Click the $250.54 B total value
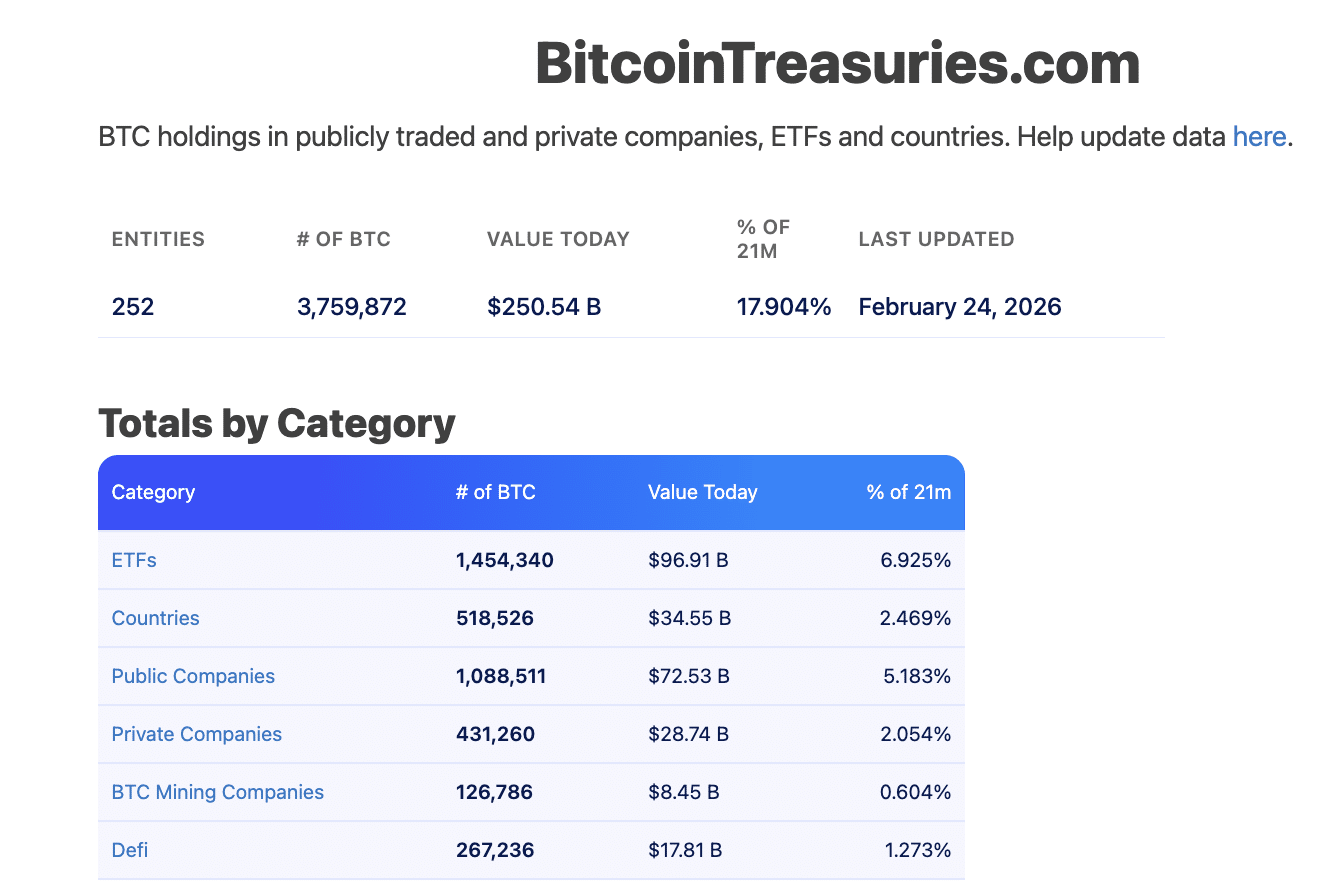Viewport: 1330px width, 888px height. [x=544, y=307]
